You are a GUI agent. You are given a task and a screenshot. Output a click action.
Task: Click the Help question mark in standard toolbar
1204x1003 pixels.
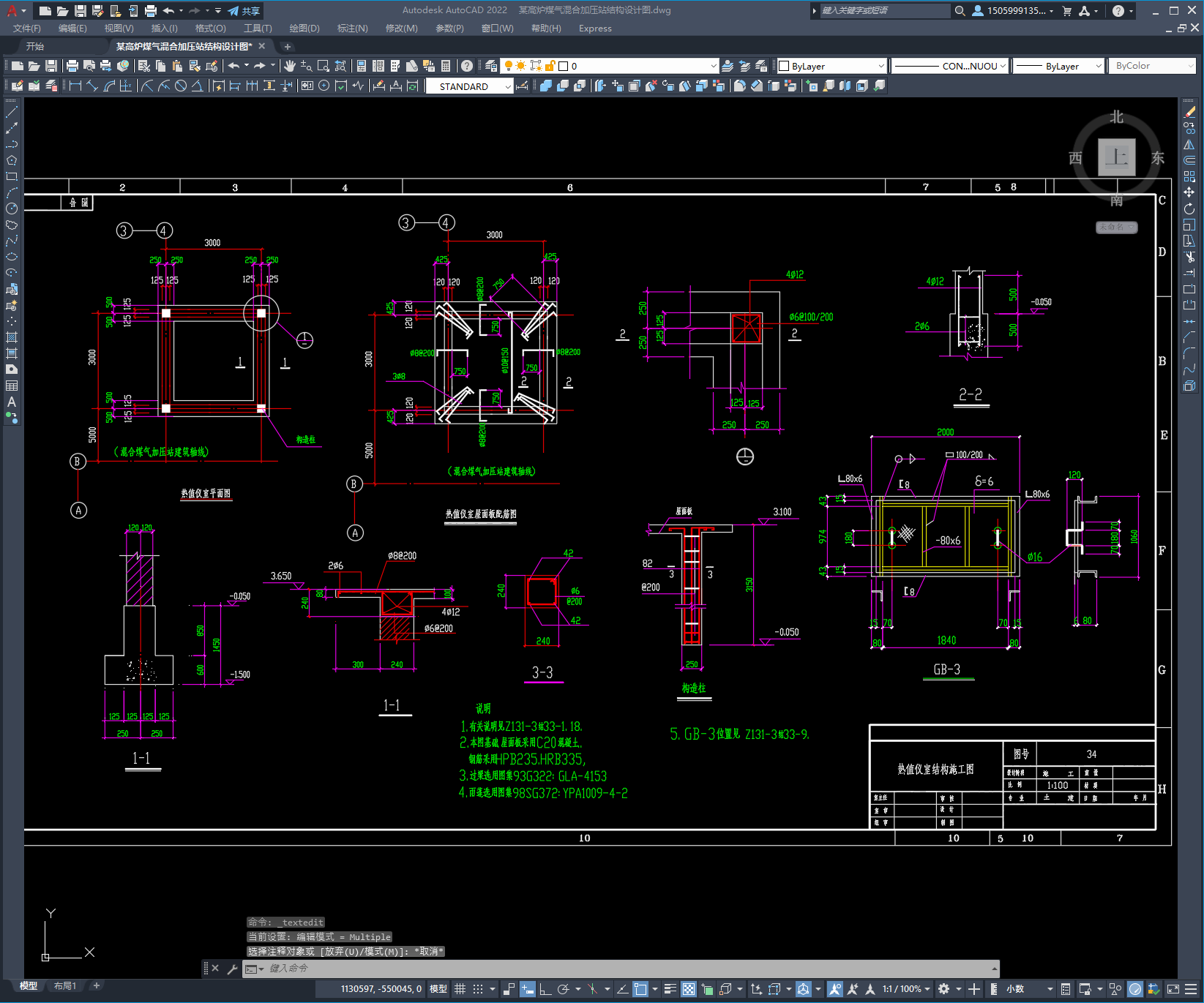(467, 66)
